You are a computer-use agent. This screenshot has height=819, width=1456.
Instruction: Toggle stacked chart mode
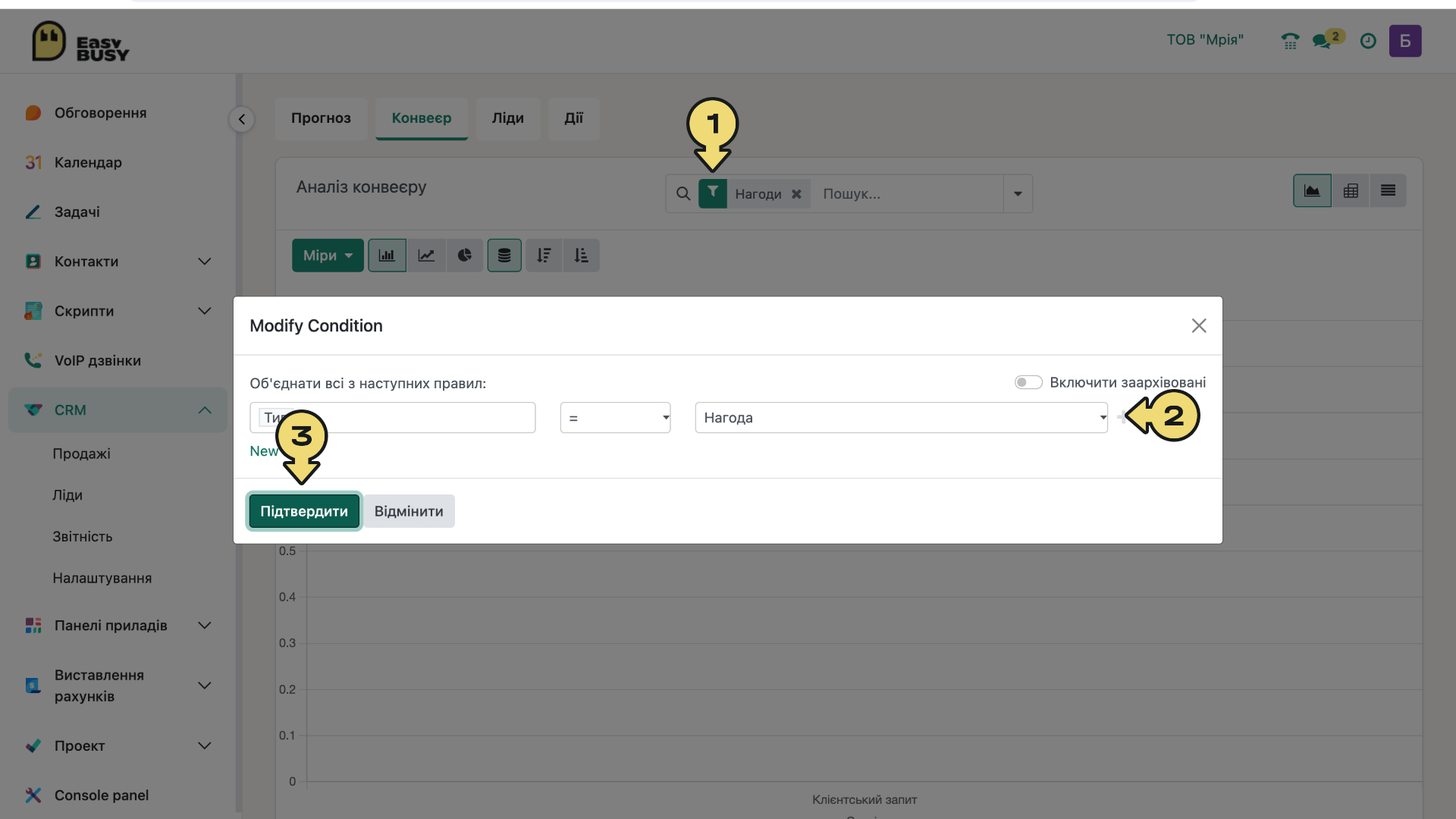coord(504,256)
